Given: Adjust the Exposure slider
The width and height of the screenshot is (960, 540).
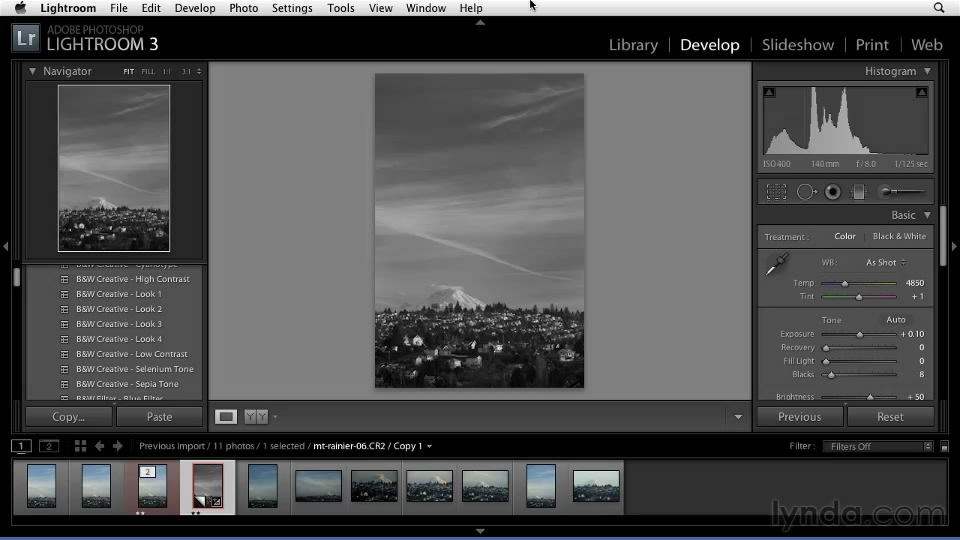Looking at the screenshot, I should pos(860,334).
